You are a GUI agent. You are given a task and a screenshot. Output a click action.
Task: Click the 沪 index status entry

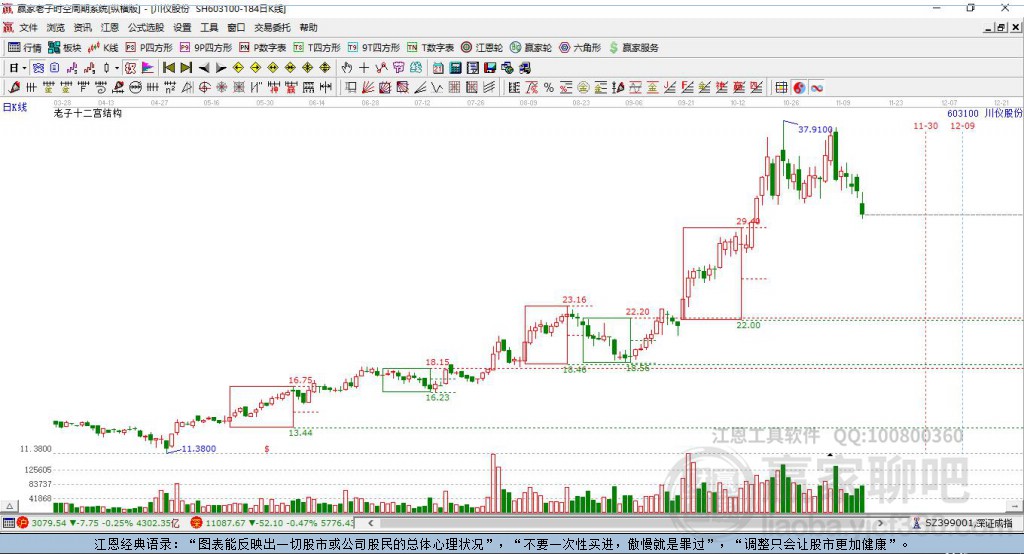click(98, 523)
